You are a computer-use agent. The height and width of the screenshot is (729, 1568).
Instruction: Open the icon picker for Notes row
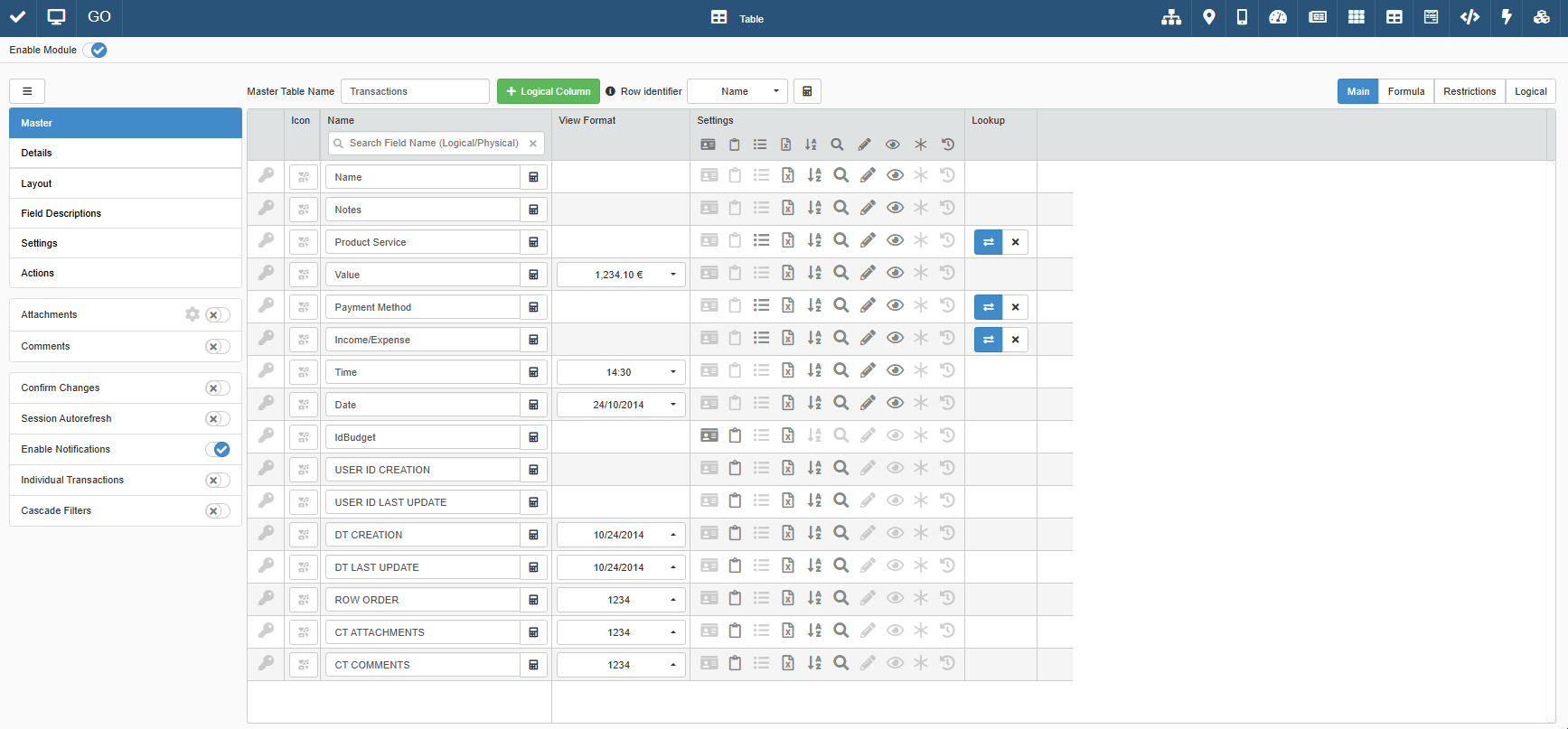[x=304, y=210]
